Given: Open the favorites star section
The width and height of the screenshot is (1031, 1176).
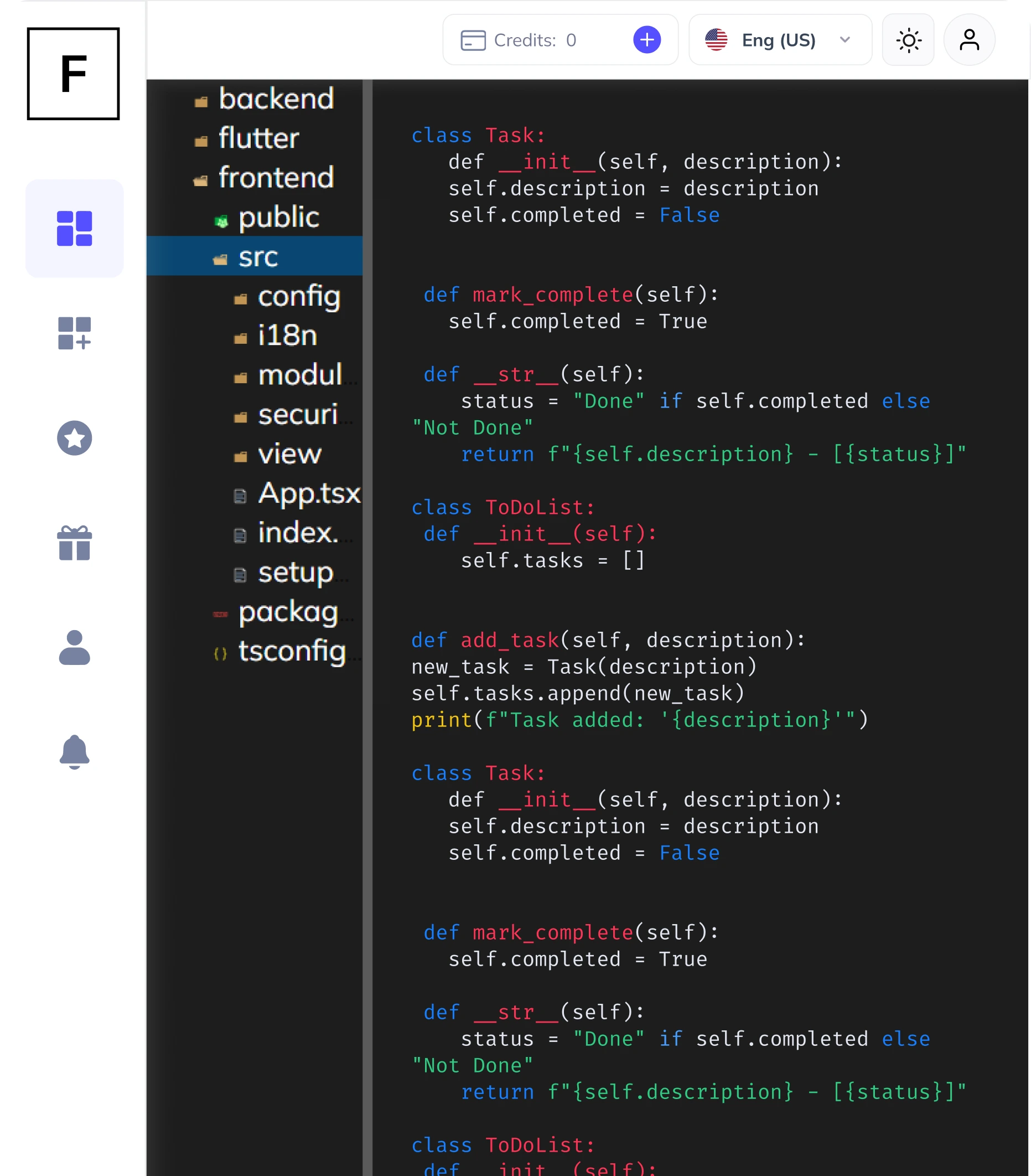Looking at the screenshot, I should pos(74,439).
